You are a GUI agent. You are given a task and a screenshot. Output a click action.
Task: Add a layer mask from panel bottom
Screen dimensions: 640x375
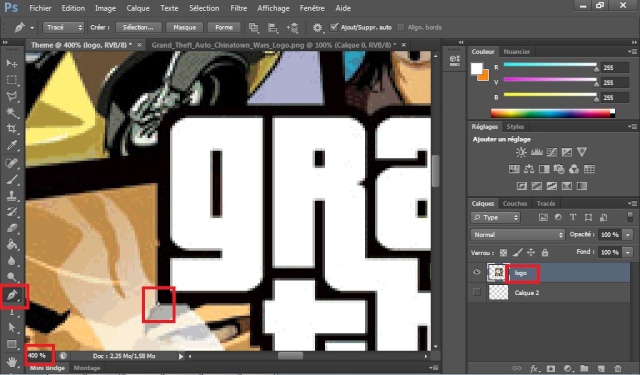tap(551, 368)
